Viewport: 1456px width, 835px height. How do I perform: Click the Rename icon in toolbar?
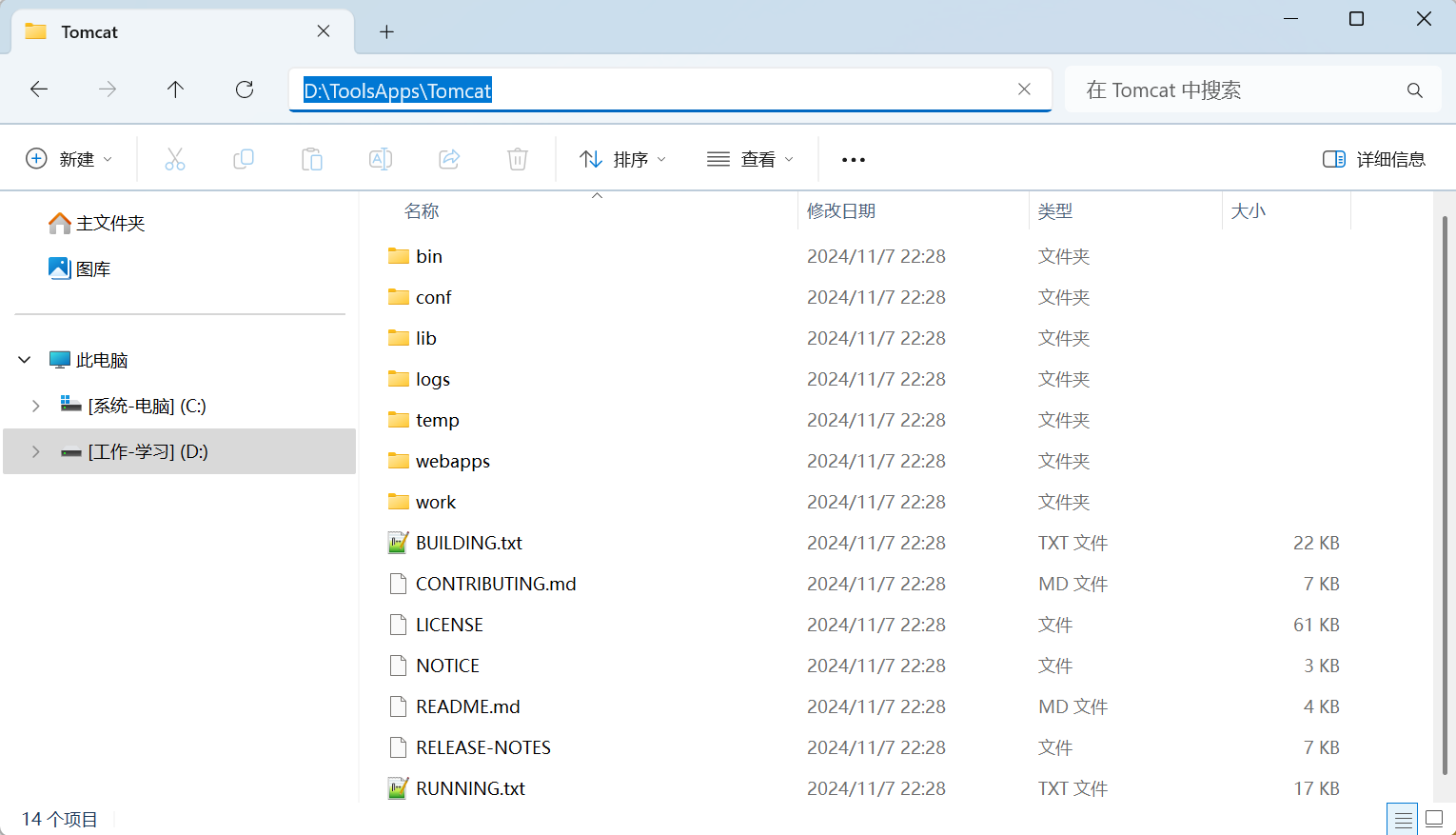[x=381, y=159]
